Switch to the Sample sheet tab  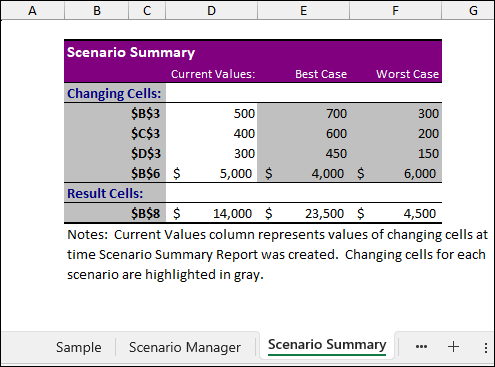click(x=79, y=347)
